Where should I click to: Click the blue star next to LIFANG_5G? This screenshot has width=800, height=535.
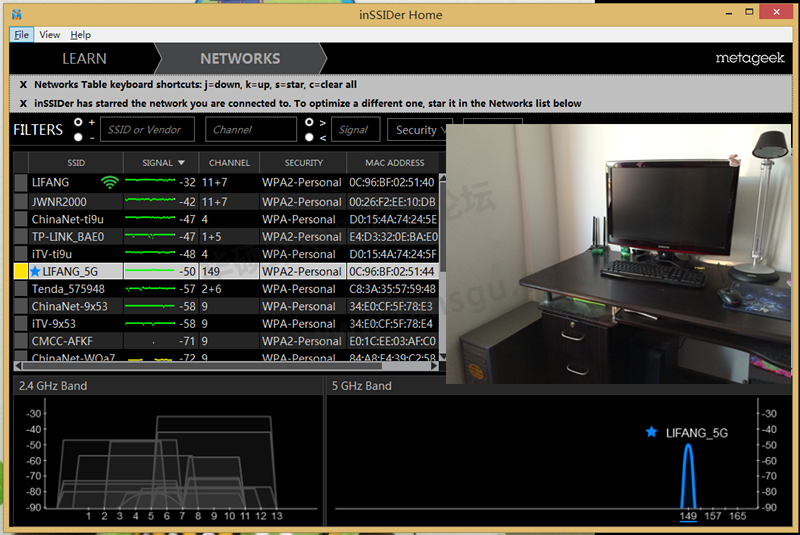tap(35, 271)
